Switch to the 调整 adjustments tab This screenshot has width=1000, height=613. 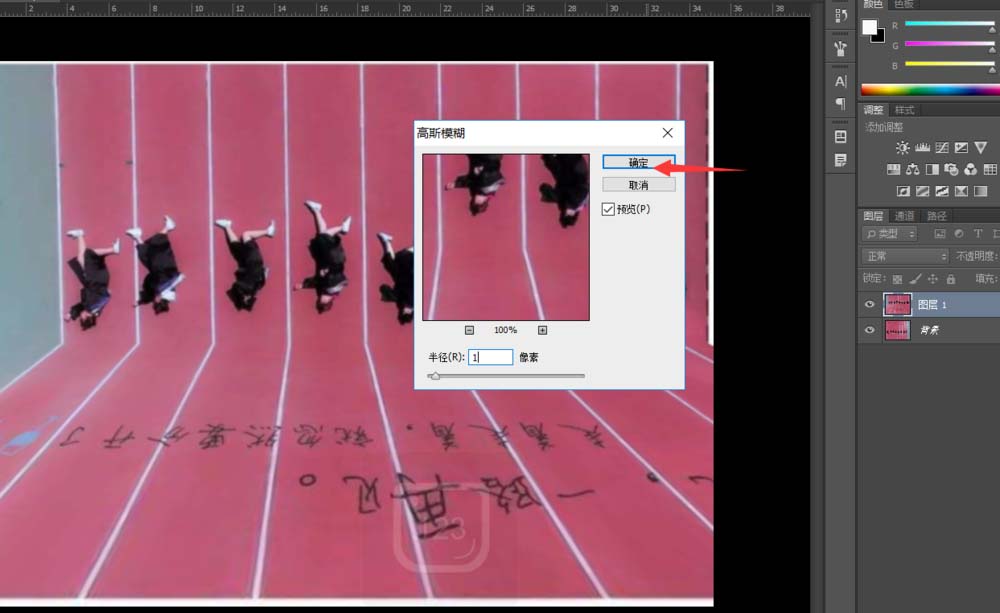(x=873, y=110)
